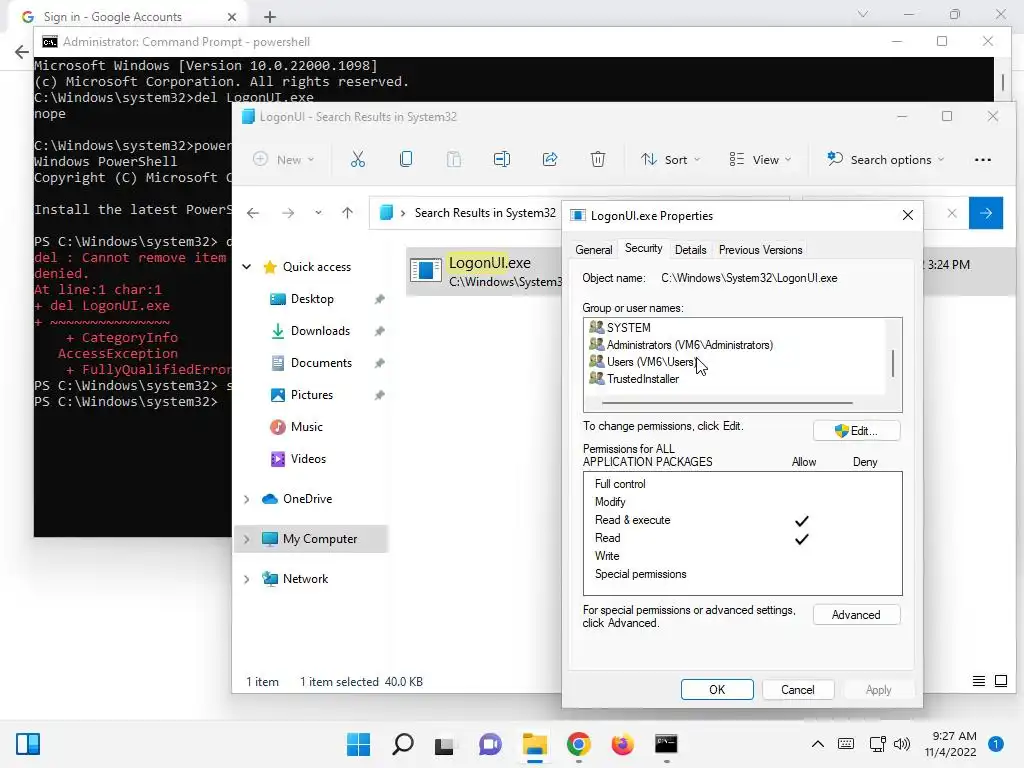
Task: Switch Explorer to large icons view
Action: click(x=1000, y=681)
